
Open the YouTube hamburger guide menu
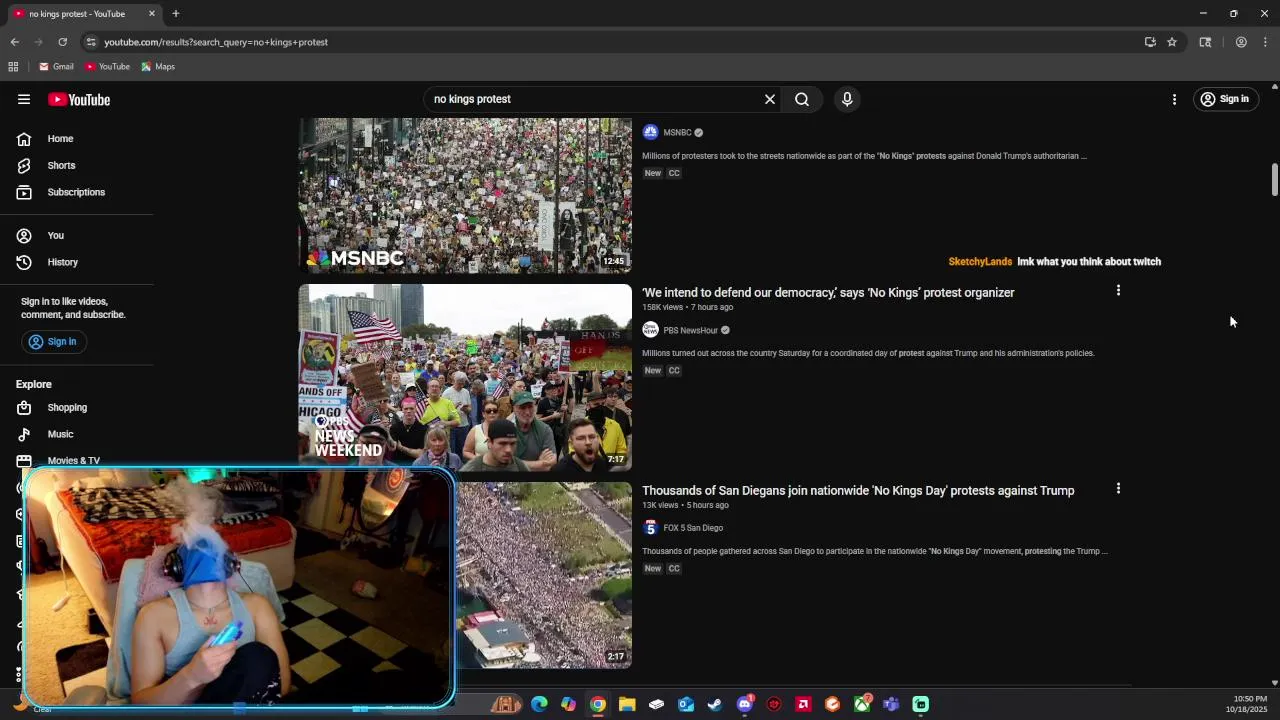[x=24, y=99]
